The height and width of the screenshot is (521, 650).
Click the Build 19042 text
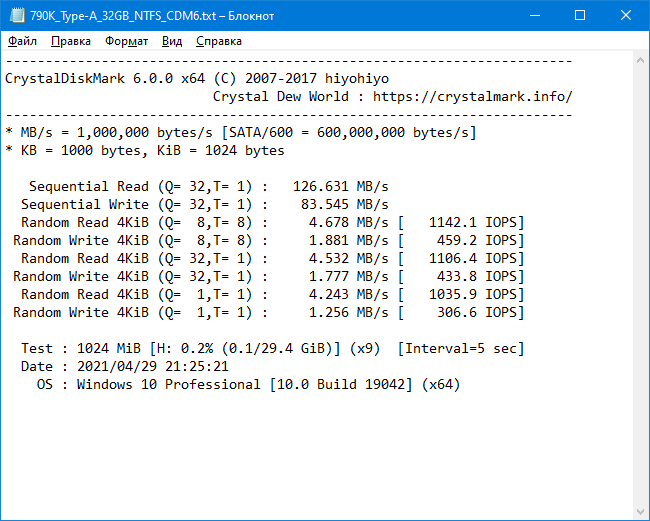(x=361, y=384)
